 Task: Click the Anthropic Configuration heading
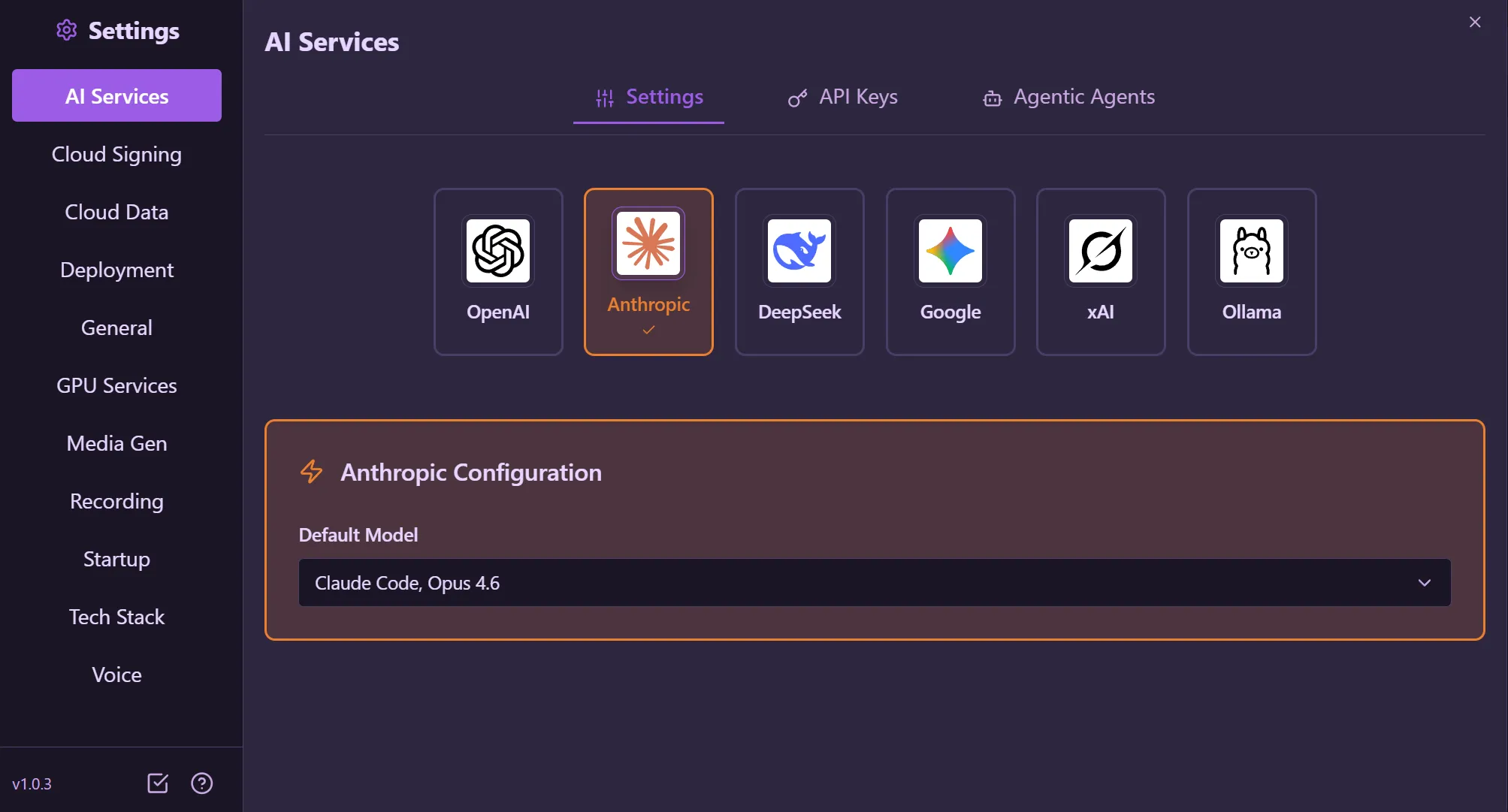click(x=471, y=472)
